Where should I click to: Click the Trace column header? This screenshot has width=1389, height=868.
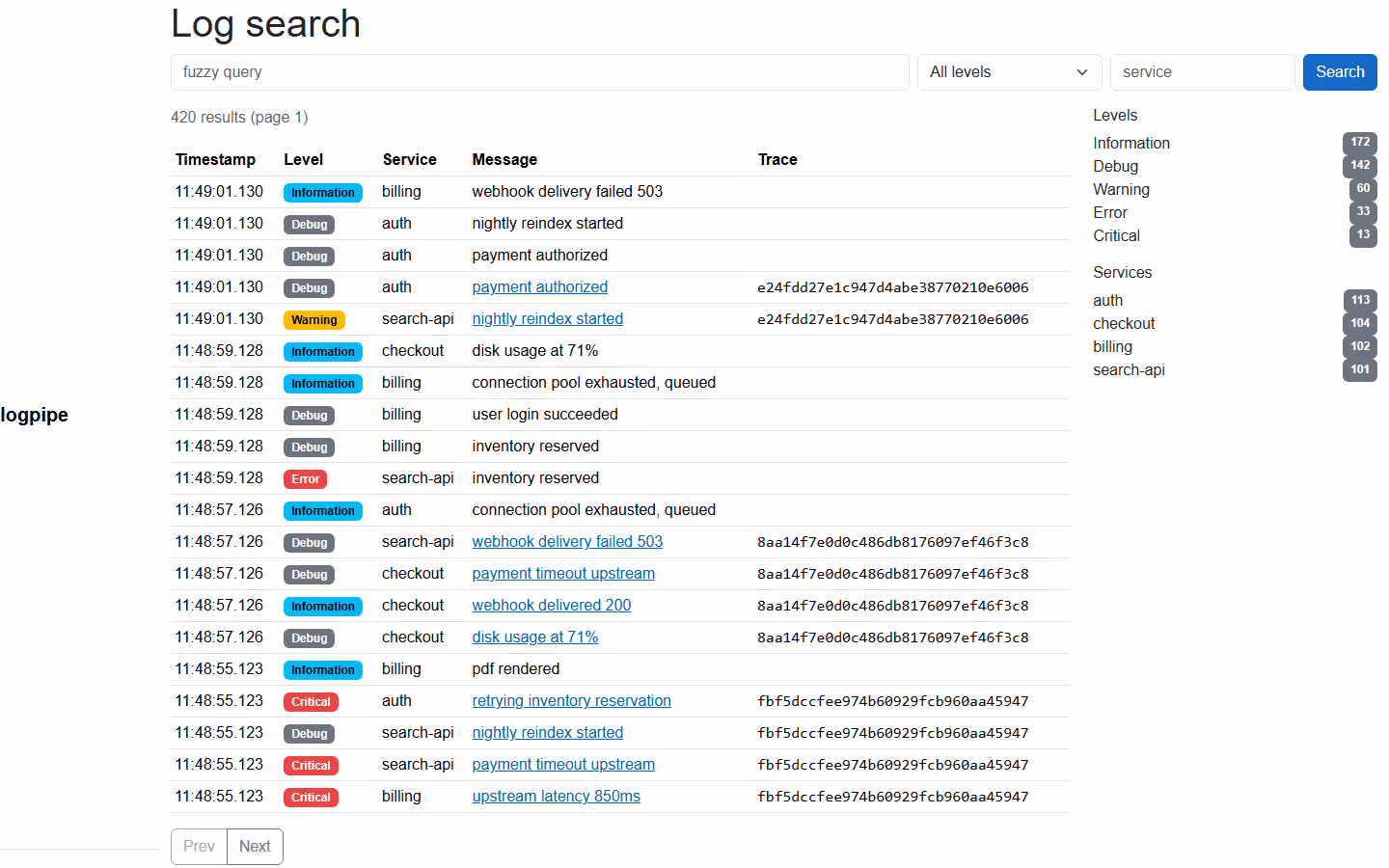coord(777,160)
